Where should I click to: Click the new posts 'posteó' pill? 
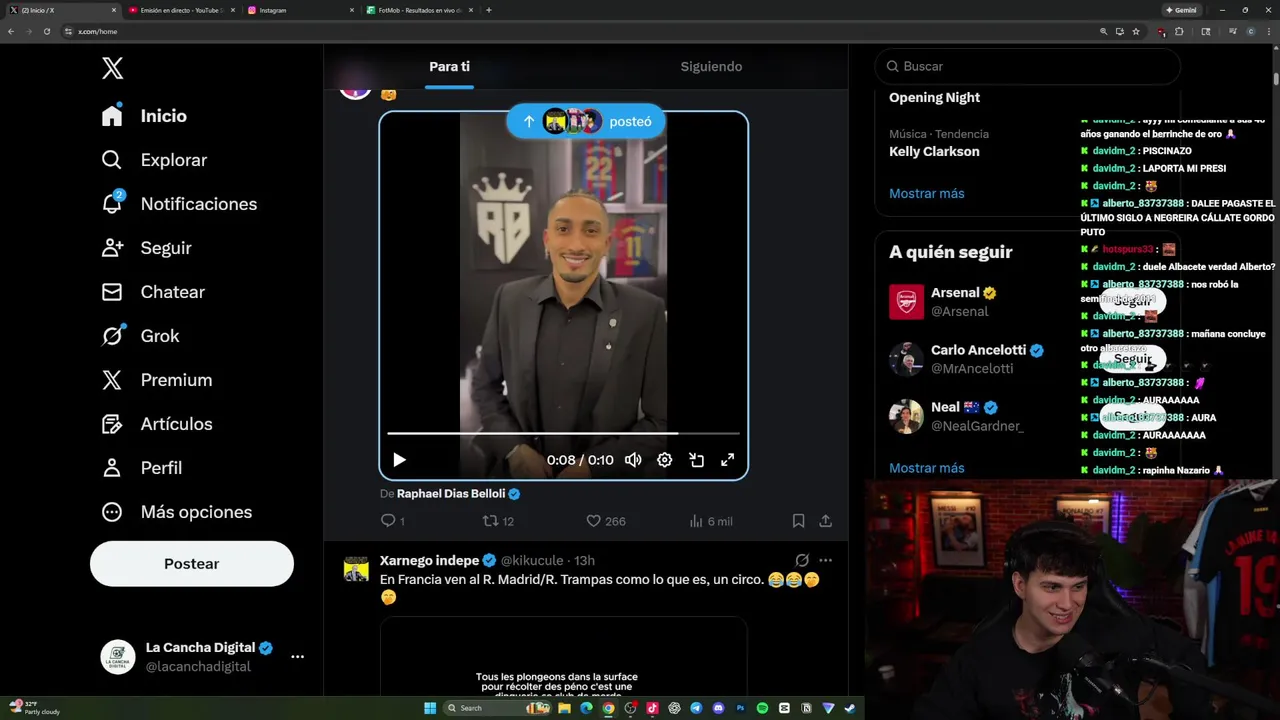586,121
